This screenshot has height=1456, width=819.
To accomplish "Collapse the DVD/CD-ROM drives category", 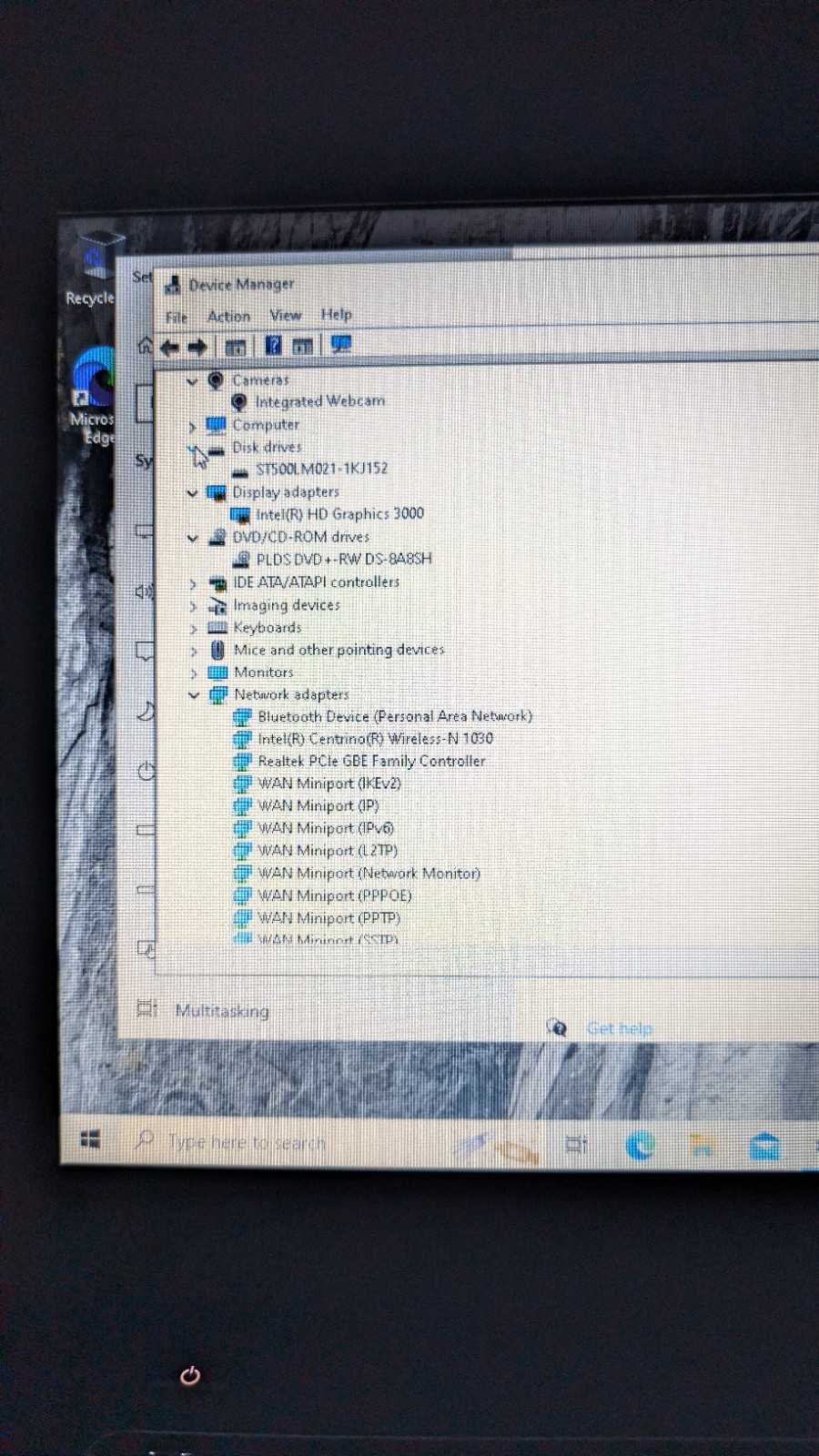I will coord(192,538).
